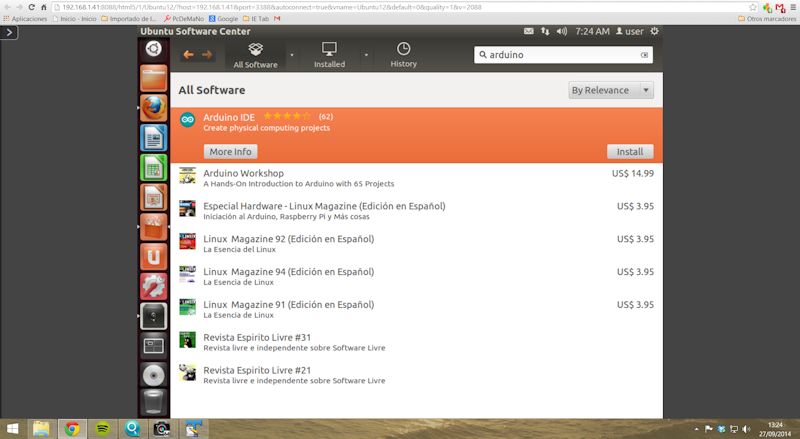Open LibreOffice Writer from the launcher
Screen dimensions: 800x439
154,138
